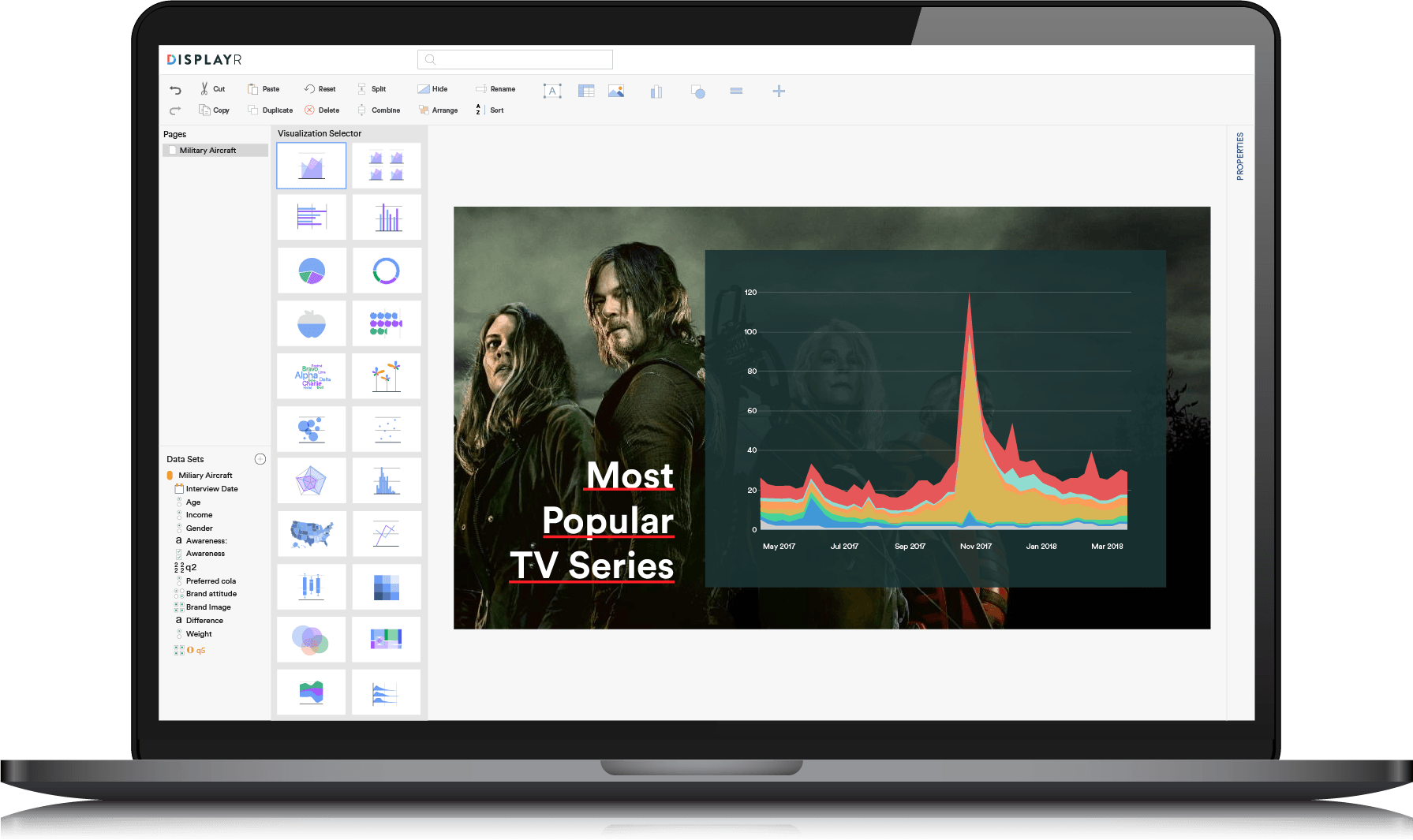Select the Gender variable
Image resolution: width=1413 pixels, height=840 pixels.
[x=193, y=528]
